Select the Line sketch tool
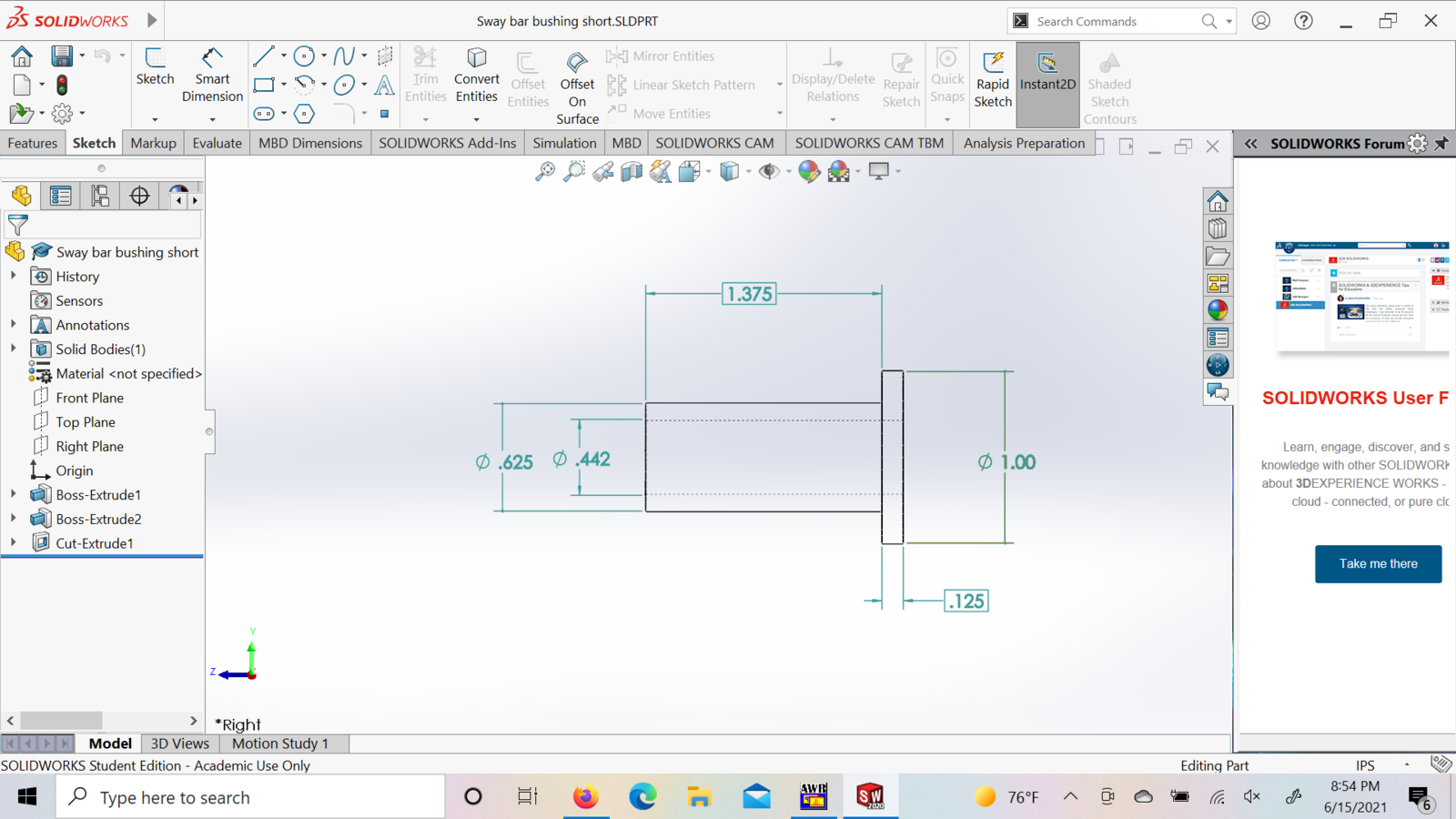1456x819 pixels. coord(263,56)
